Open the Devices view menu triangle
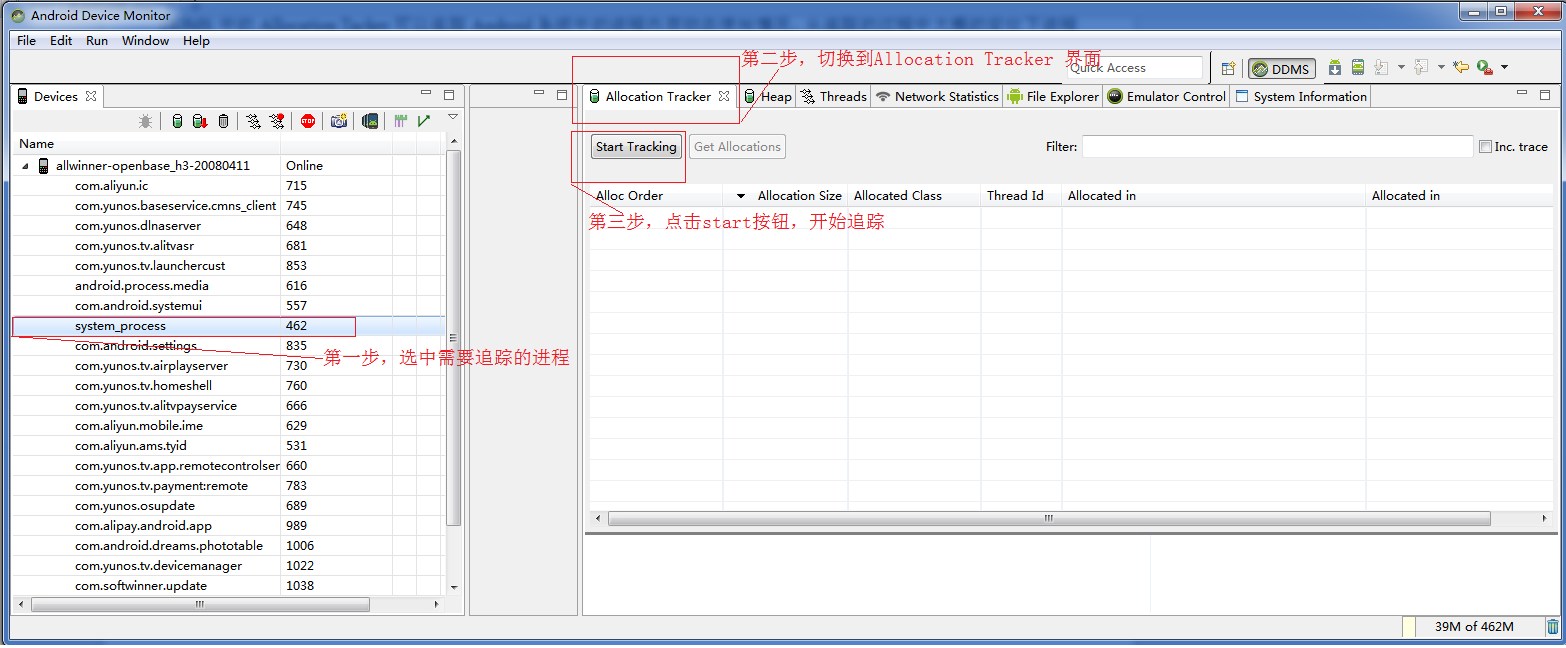 click(x=453, y=118)
